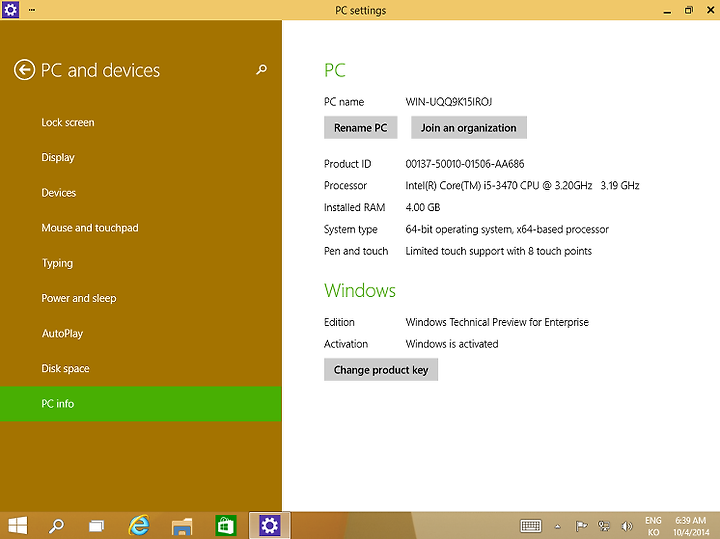
Task: Open Mouse and touchpad settings
Action: point(90,228)
